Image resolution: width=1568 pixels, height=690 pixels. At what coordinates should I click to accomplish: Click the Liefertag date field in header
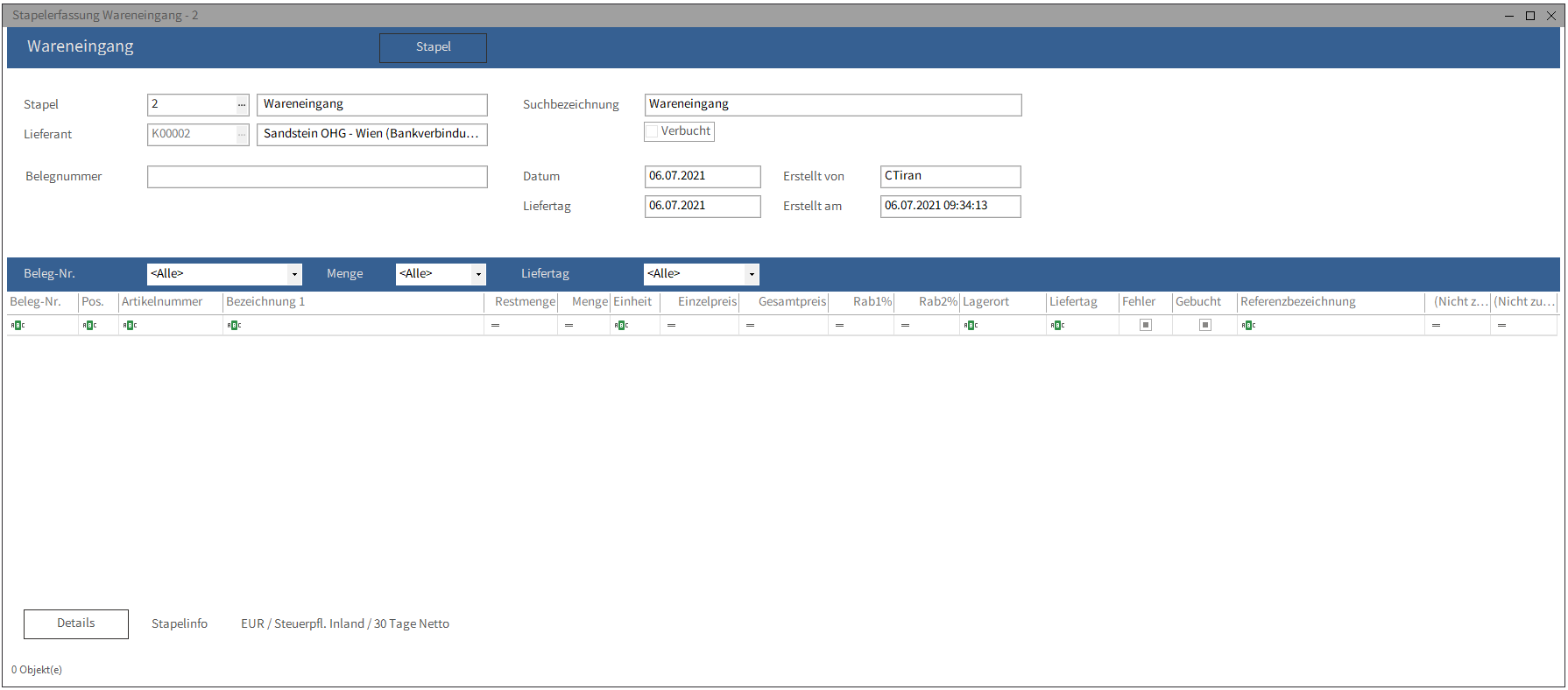(x=703, y=206)
